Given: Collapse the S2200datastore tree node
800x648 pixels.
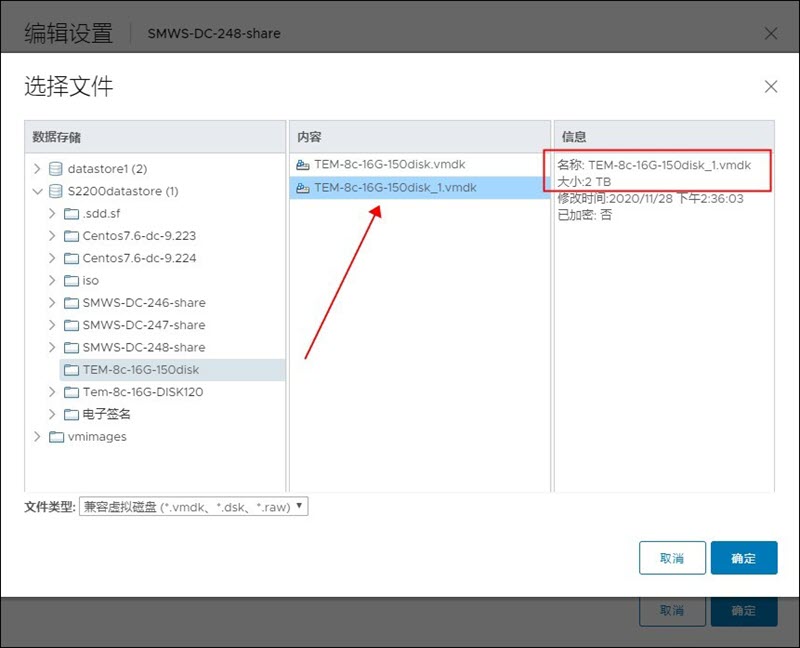Looking at the screenshot, I should pos(38,191).
